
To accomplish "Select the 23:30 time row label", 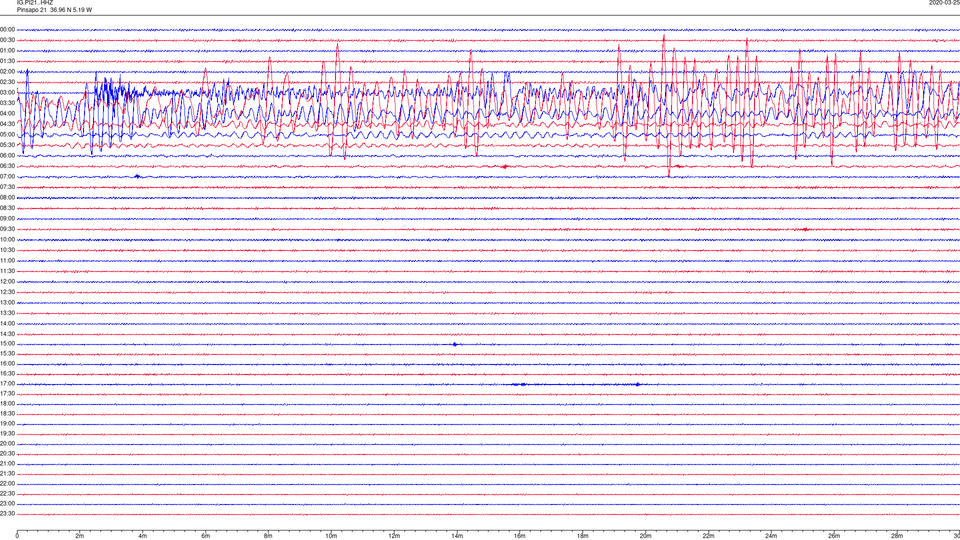I will tap(7, 514).
